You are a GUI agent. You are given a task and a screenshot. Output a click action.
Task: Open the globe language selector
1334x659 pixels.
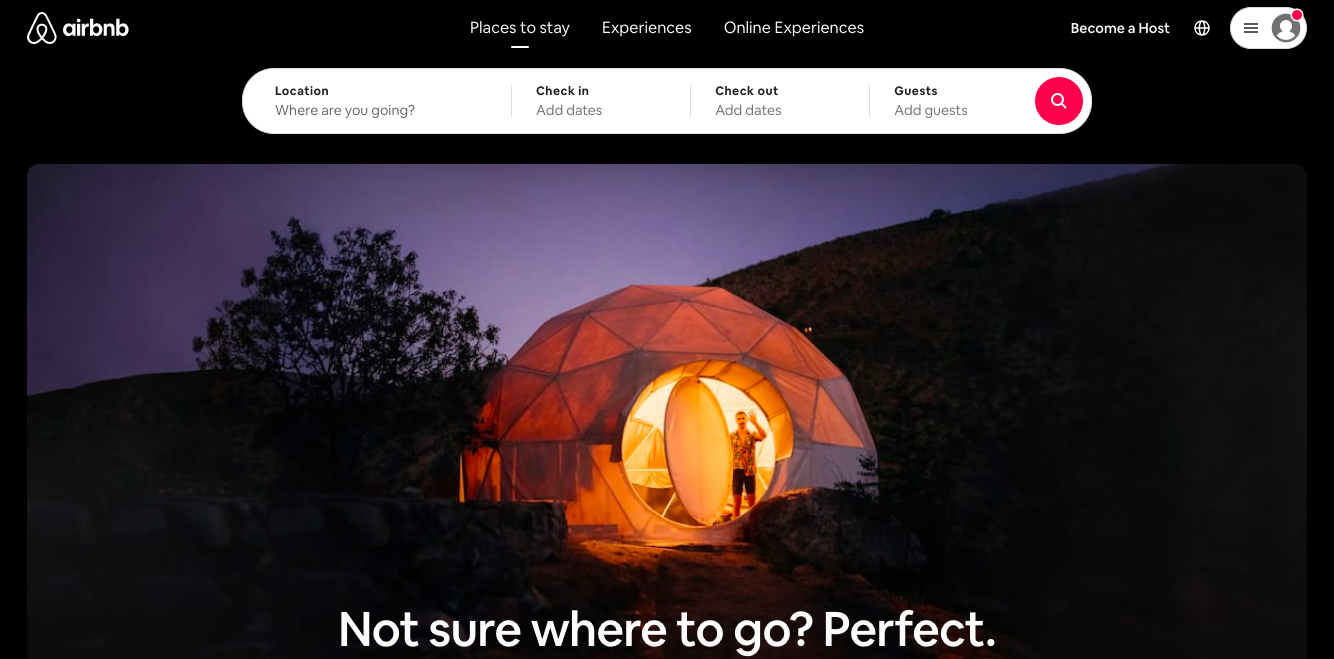(1202, 28)
